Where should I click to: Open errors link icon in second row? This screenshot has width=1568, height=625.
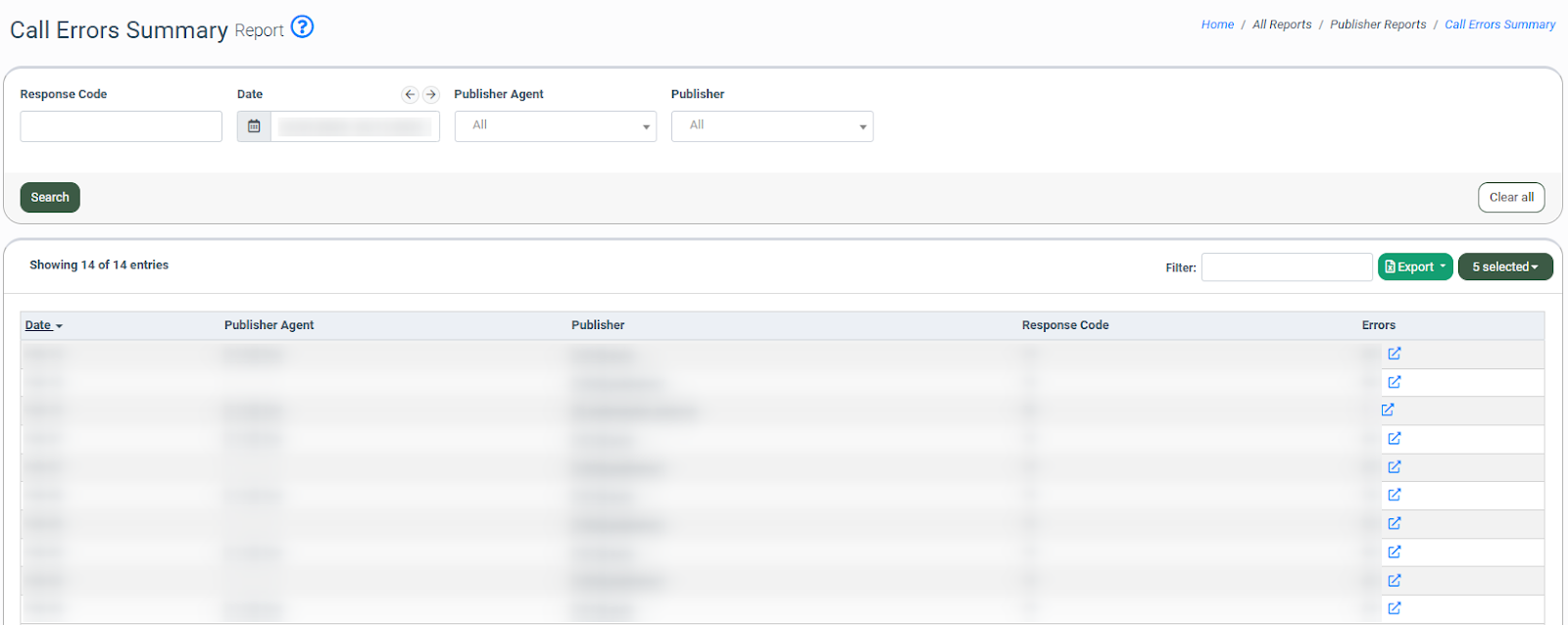[1395, 382]
